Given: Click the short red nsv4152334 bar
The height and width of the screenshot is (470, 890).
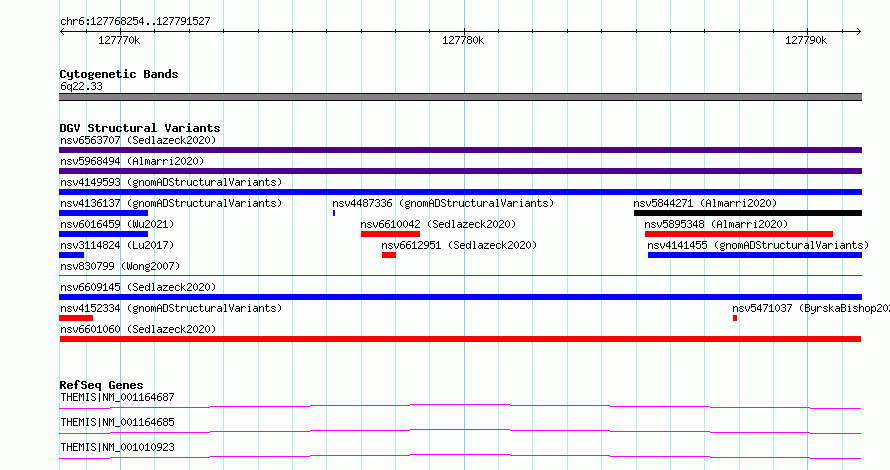Looking at the screenshot, I should click(x=76, y=318).
